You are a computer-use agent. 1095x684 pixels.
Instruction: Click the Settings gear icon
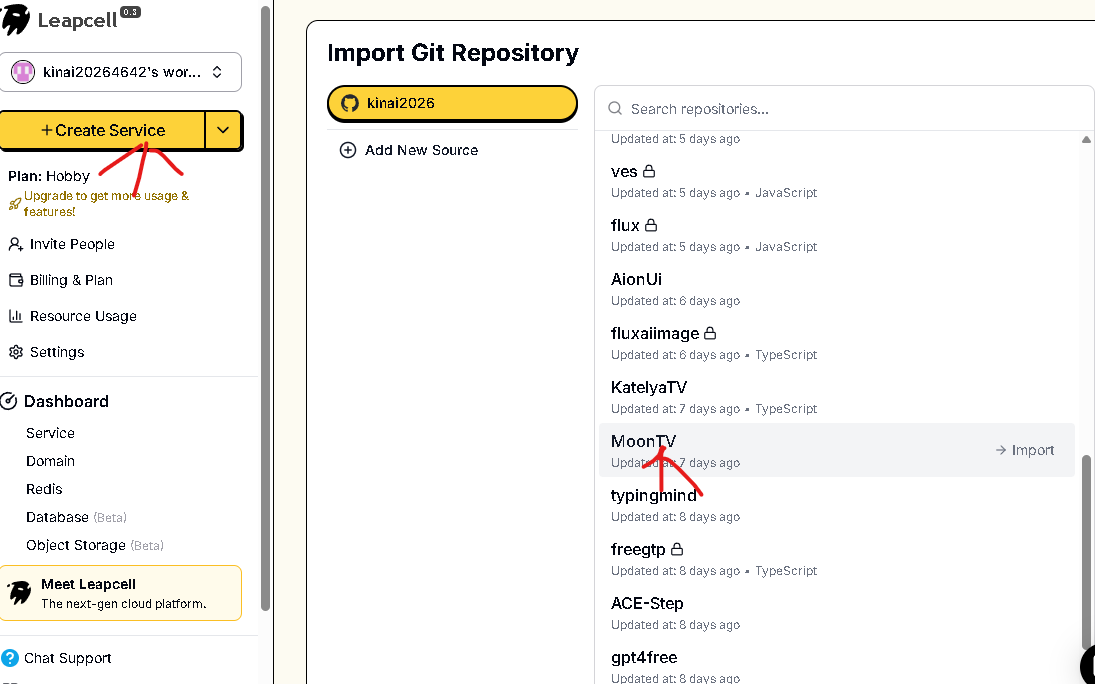pos(15,352)
